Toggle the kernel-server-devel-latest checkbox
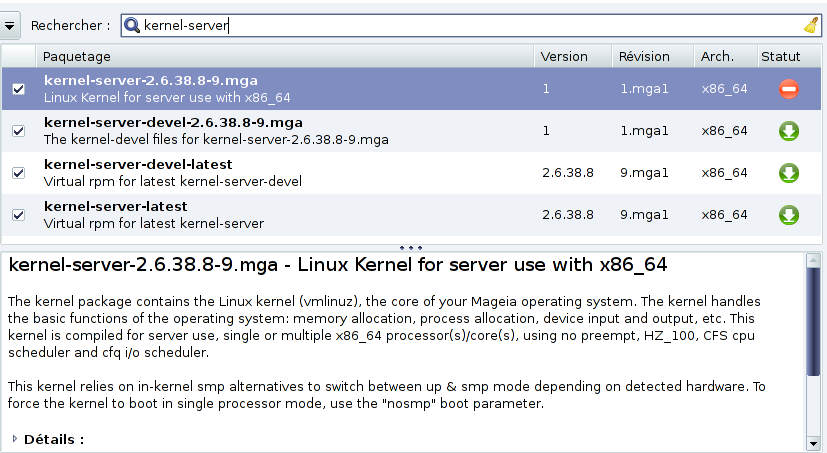 (x=18, y=173)
